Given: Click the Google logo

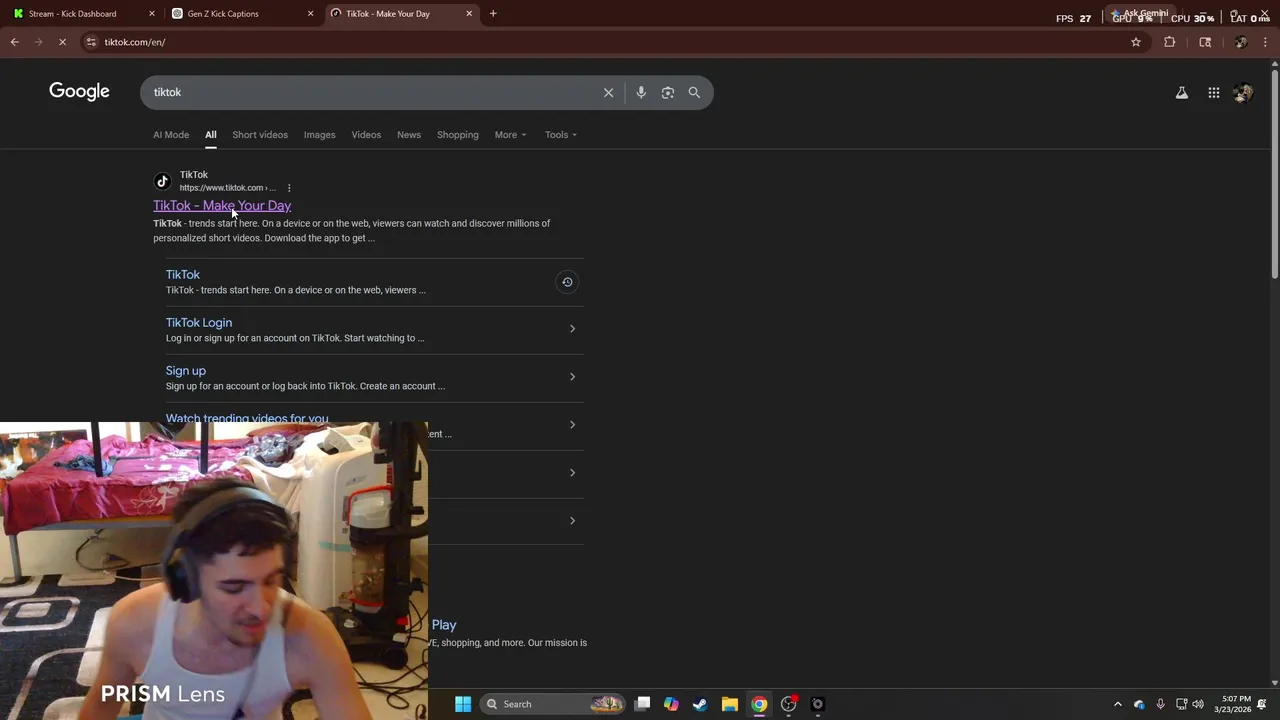Looking at the screenshot, I should pyautogui.click(x=79, y=91).
